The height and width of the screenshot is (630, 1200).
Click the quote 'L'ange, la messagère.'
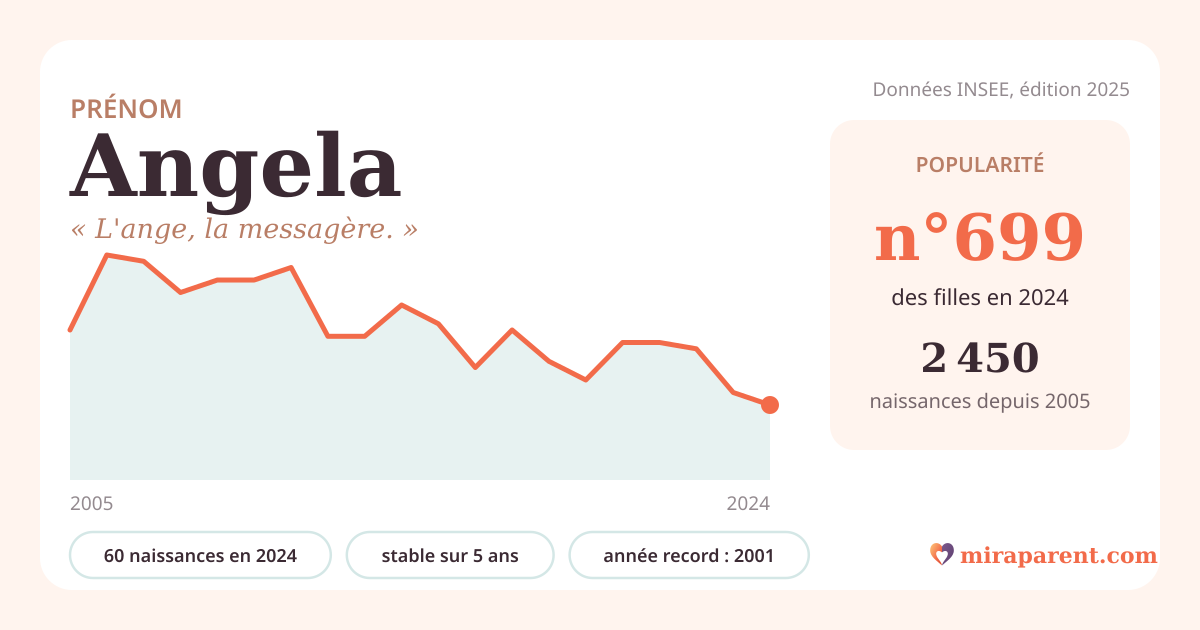coord(244,229)
